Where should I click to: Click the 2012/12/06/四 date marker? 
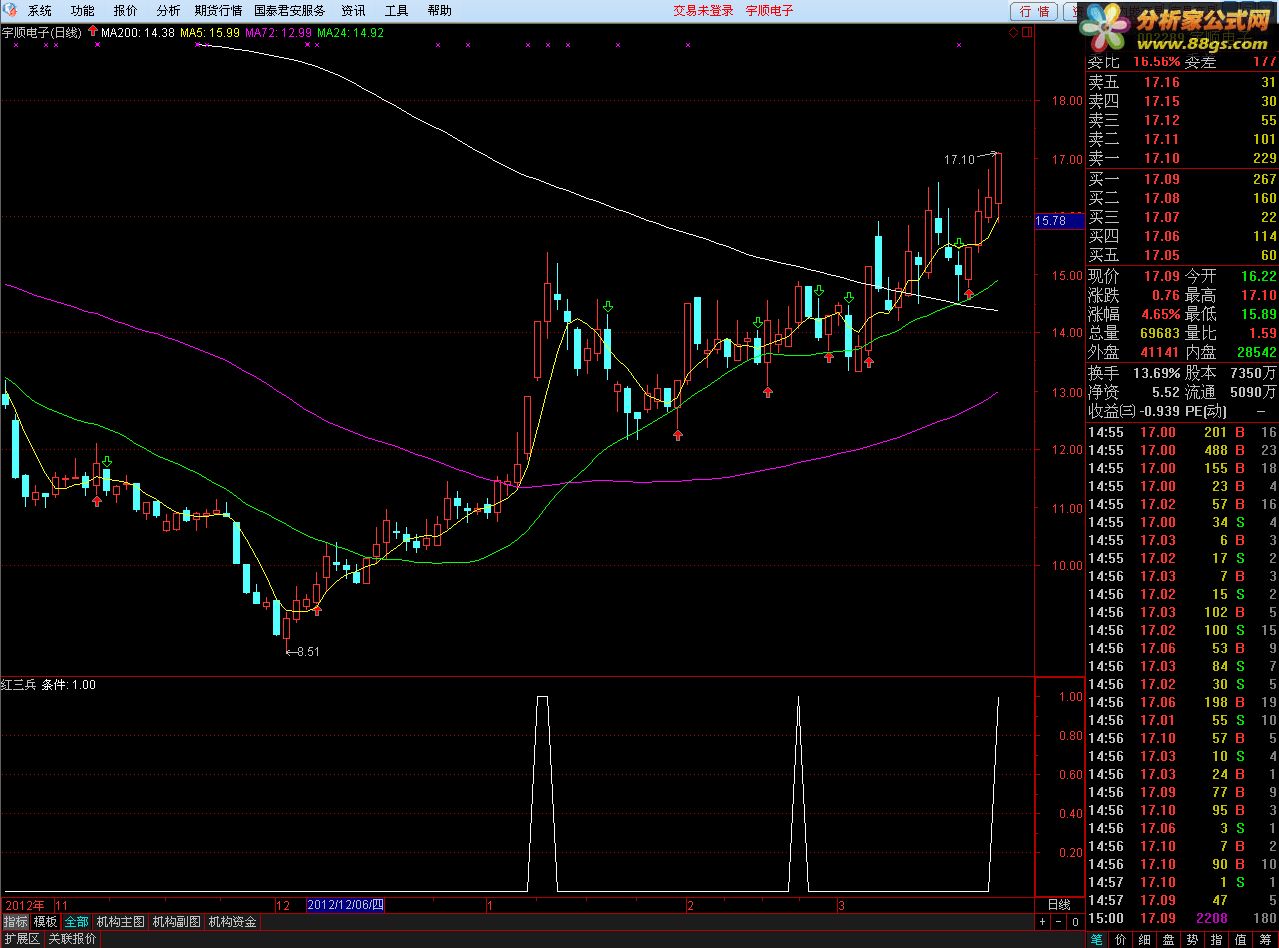345,905
